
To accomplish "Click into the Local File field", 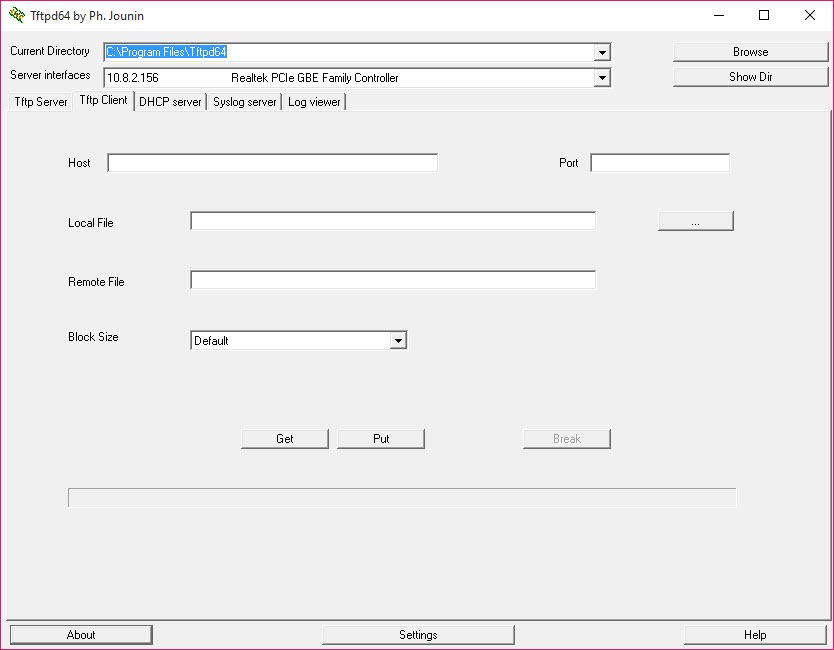I will (x=393, y=221).
